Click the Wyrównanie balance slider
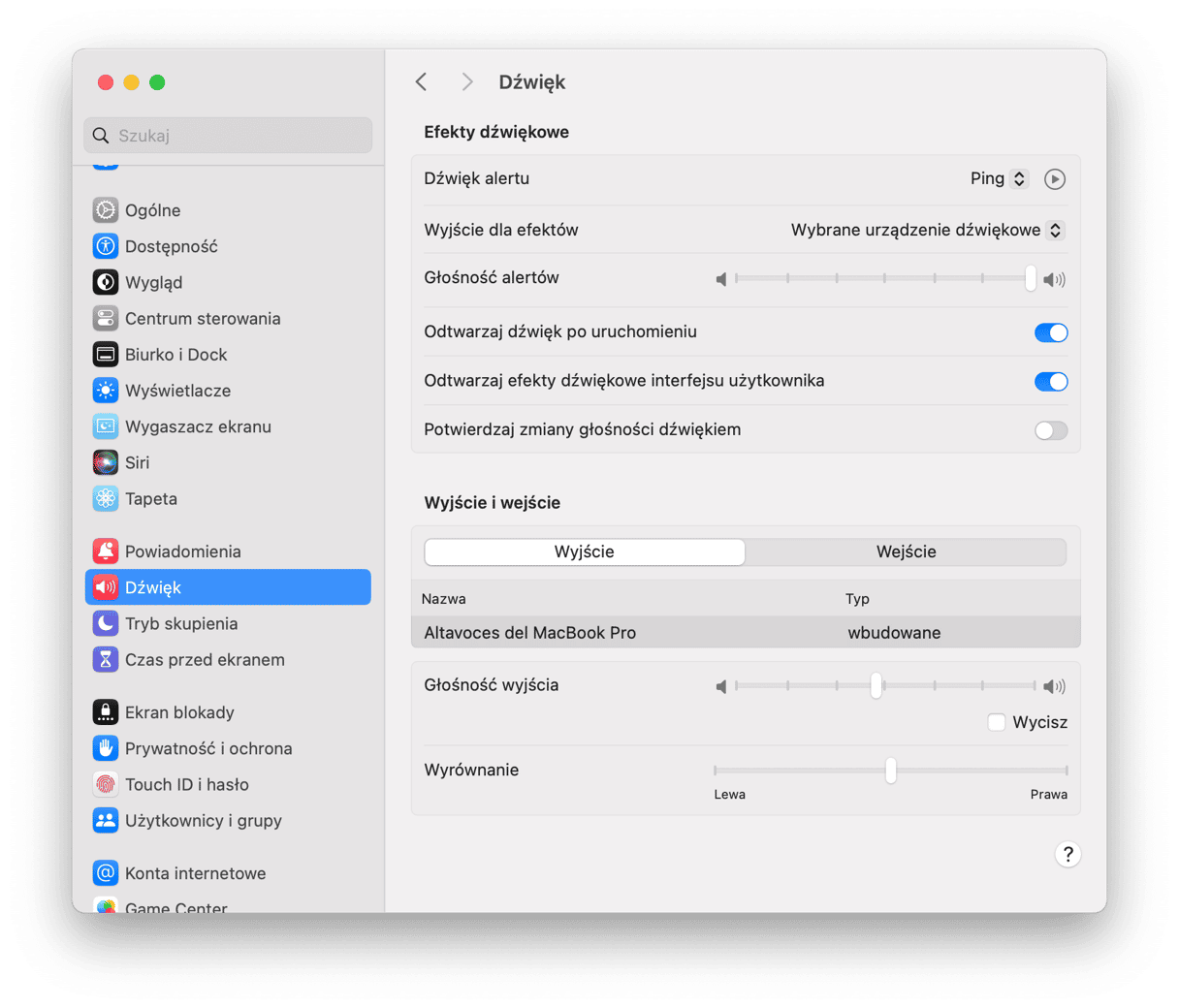 [891, 772]
